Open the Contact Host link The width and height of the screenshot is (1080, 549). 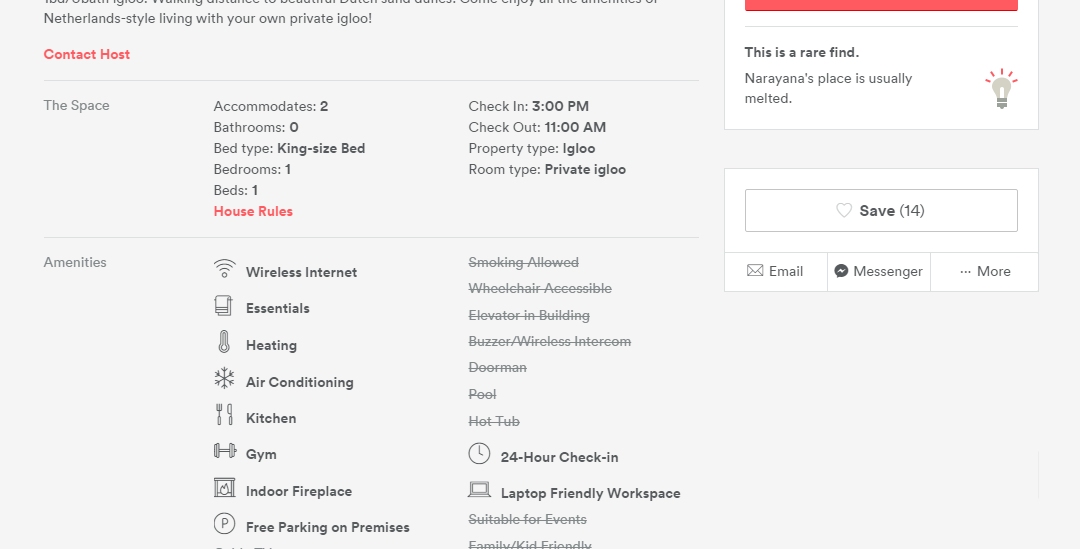(x=87, y=54)
